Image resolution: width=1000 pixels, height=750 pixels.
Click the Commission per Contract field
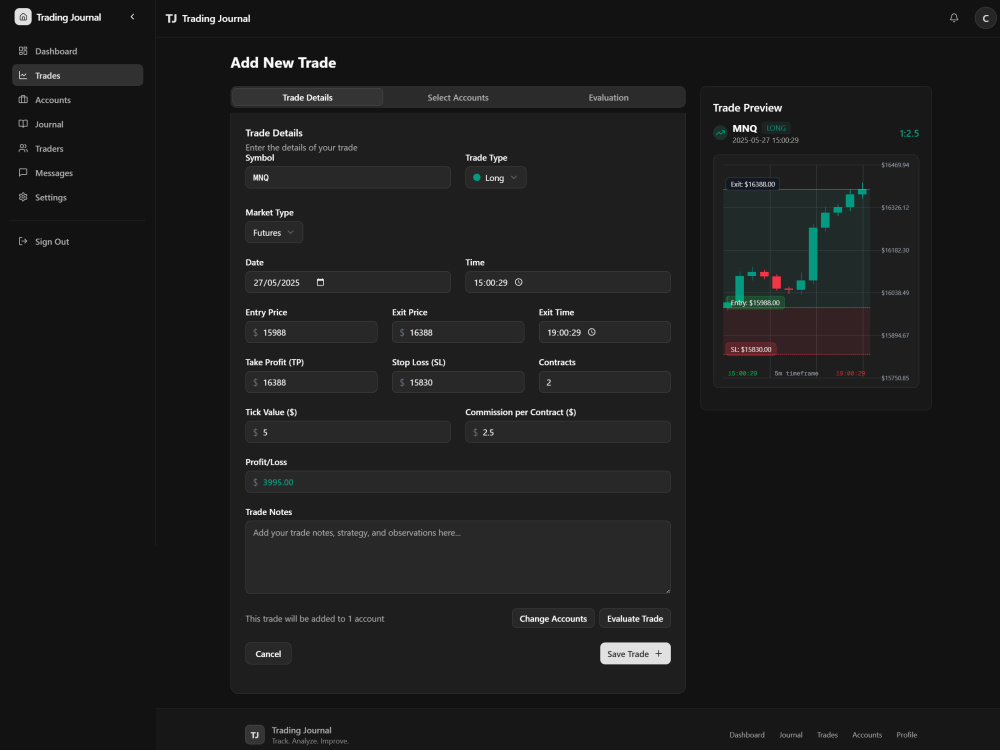point(568,432)
